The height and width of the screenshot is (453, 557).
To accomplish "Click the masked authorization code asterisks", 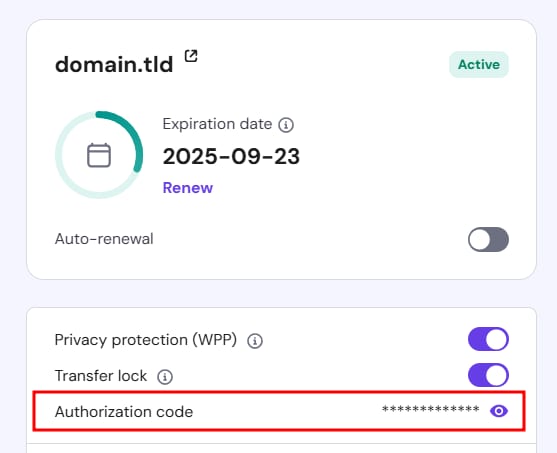I will [x=431, y=409].
